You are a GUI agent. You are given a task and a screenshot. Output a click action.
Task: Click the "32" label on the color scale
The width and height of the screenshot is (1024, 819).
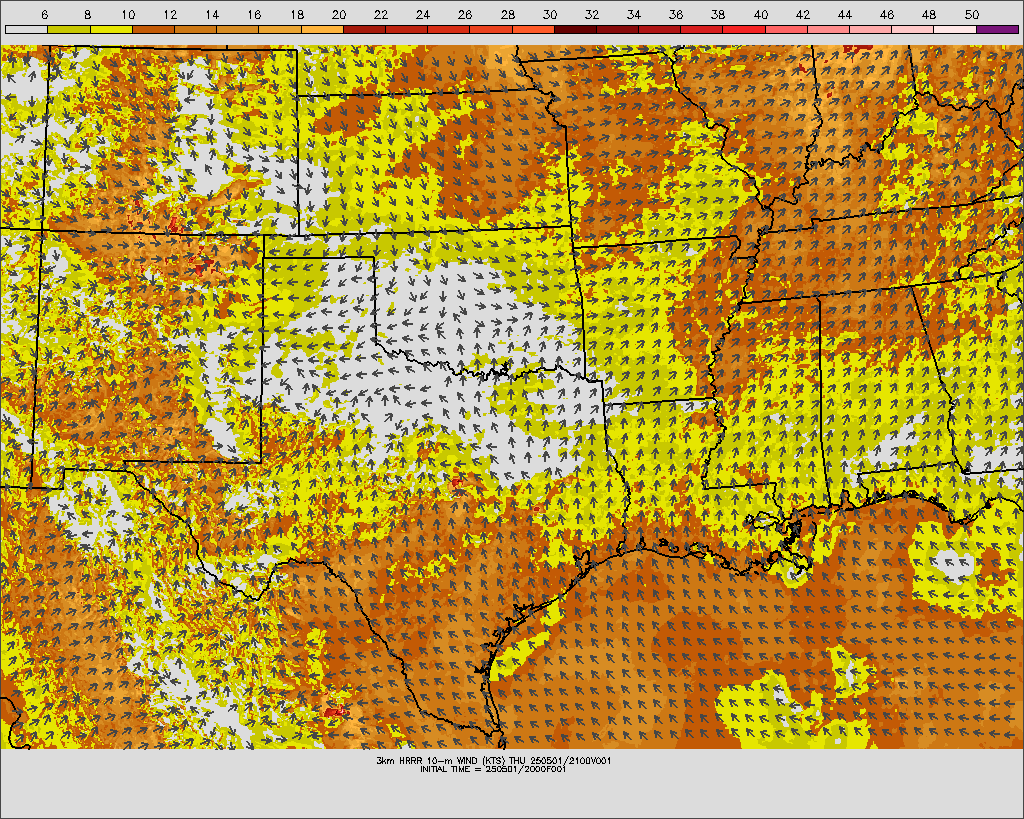coord(591,14)
